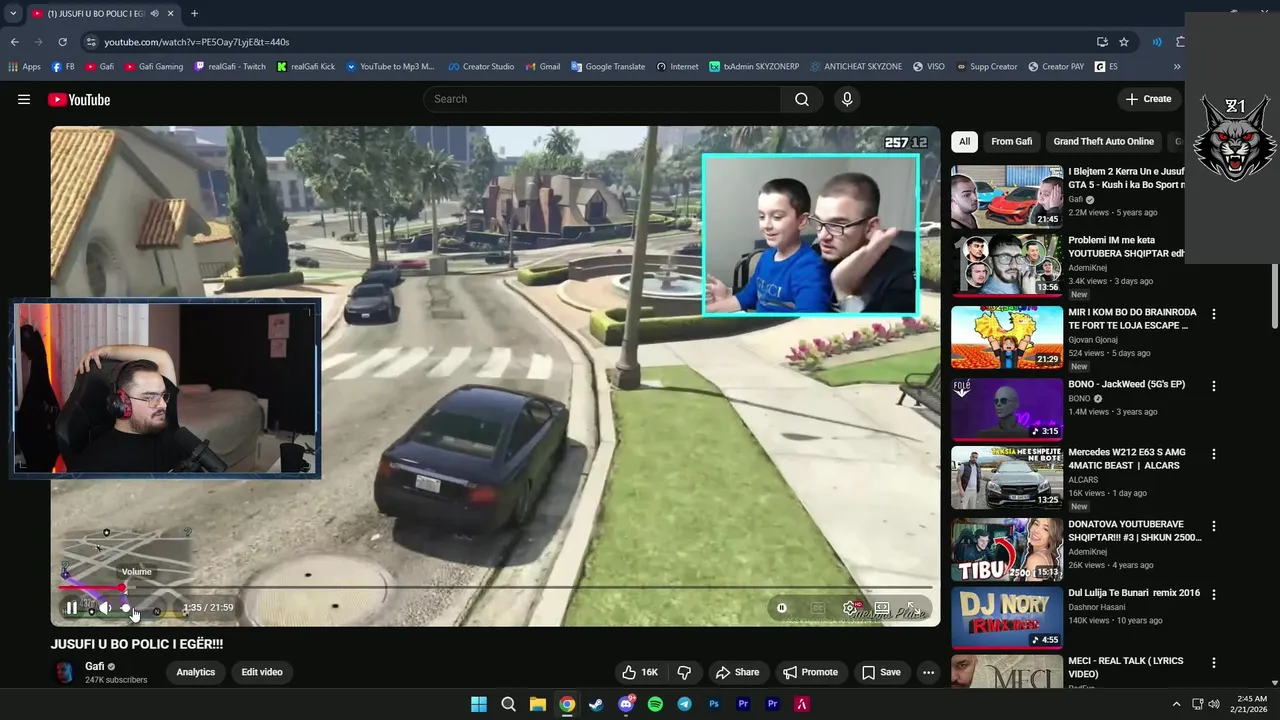
Task: Open File Explorer from the taskbar
Action: (x=537, y=704)
